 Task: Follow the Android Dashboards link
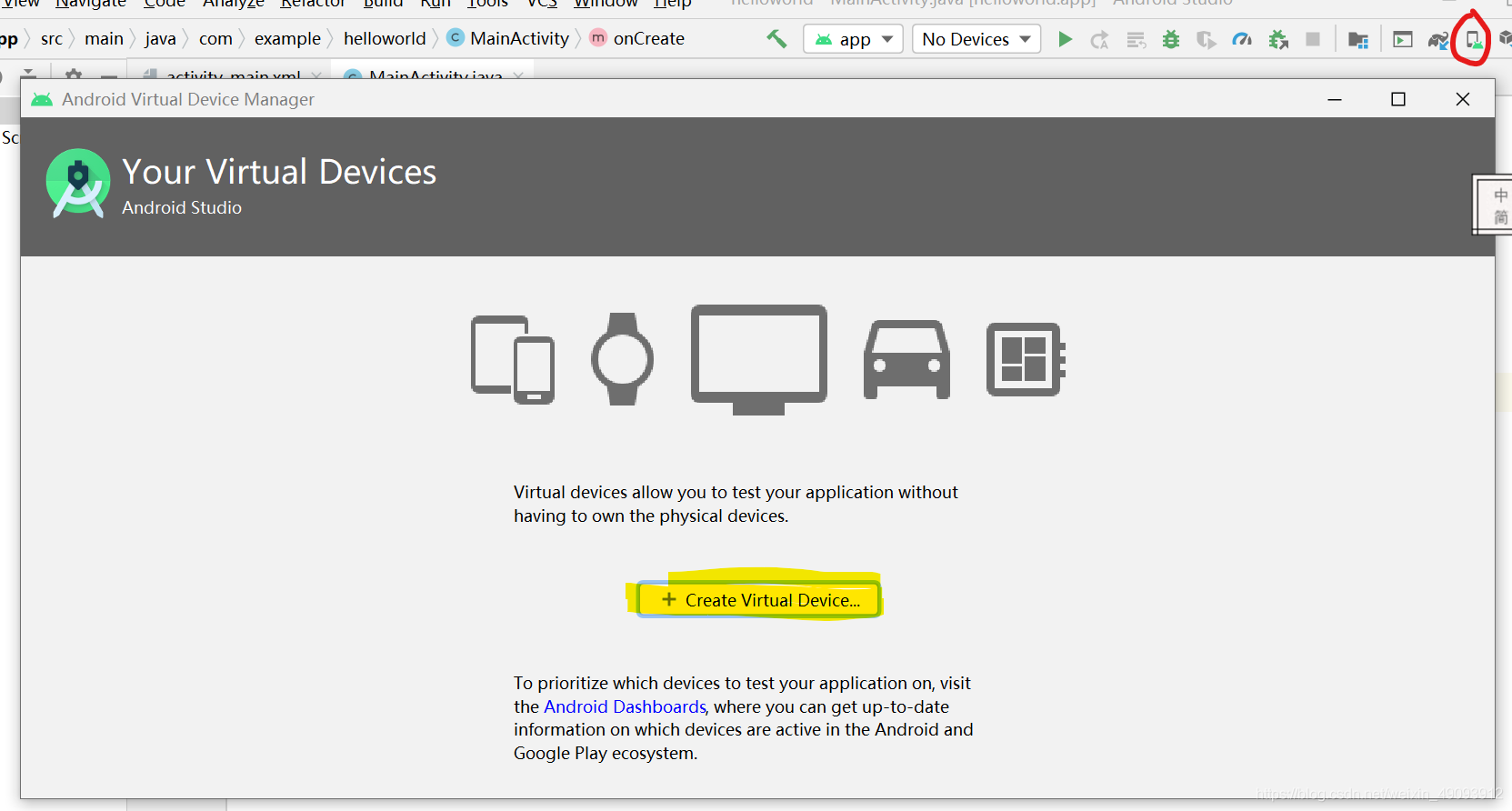(x=625, y=706)
